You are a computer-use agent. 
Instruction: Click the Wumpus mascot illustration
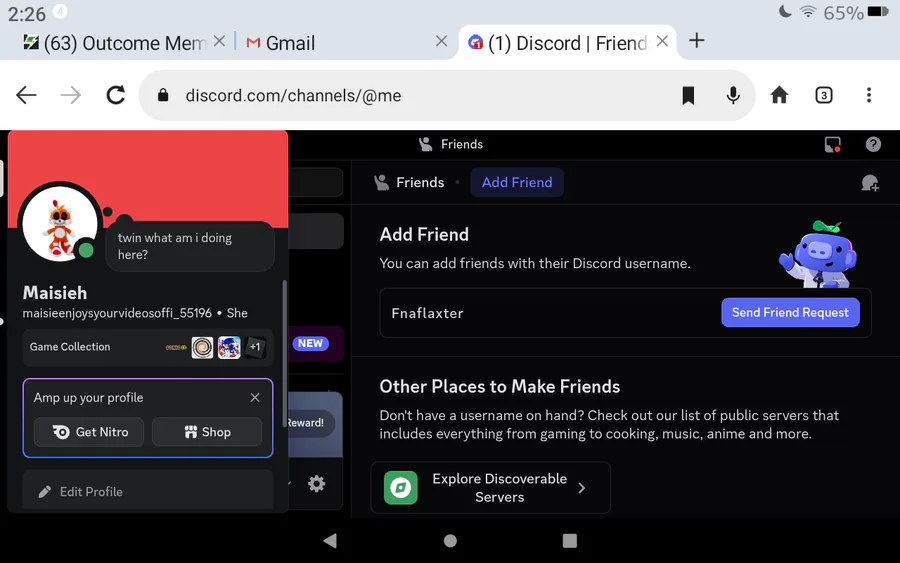click(817, 254)
